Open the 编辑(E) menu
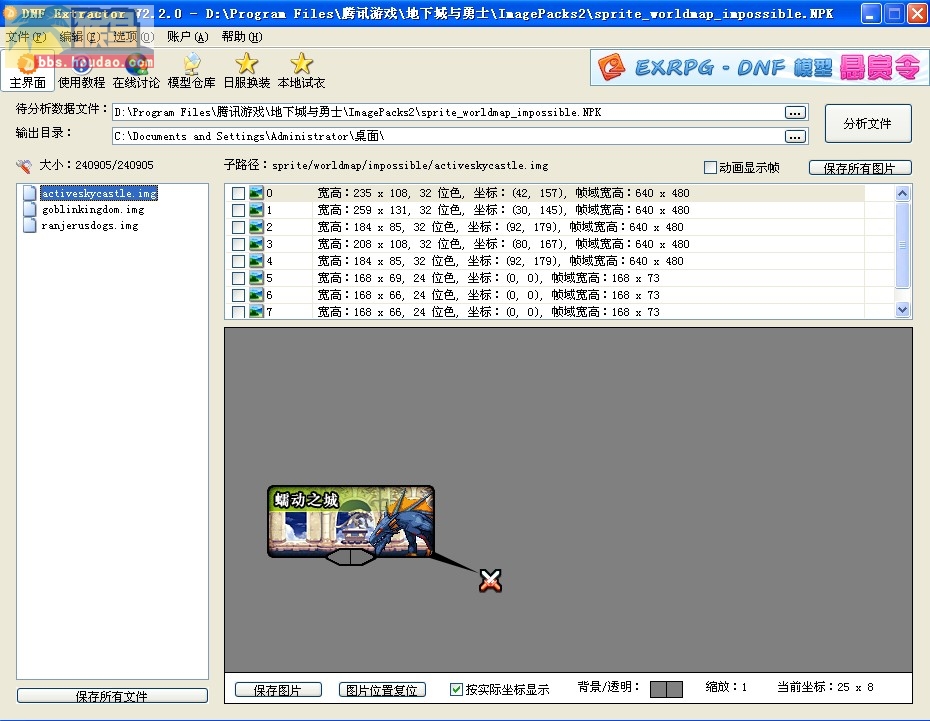Screen dimensions: 930x721 [x=80, y=37]
